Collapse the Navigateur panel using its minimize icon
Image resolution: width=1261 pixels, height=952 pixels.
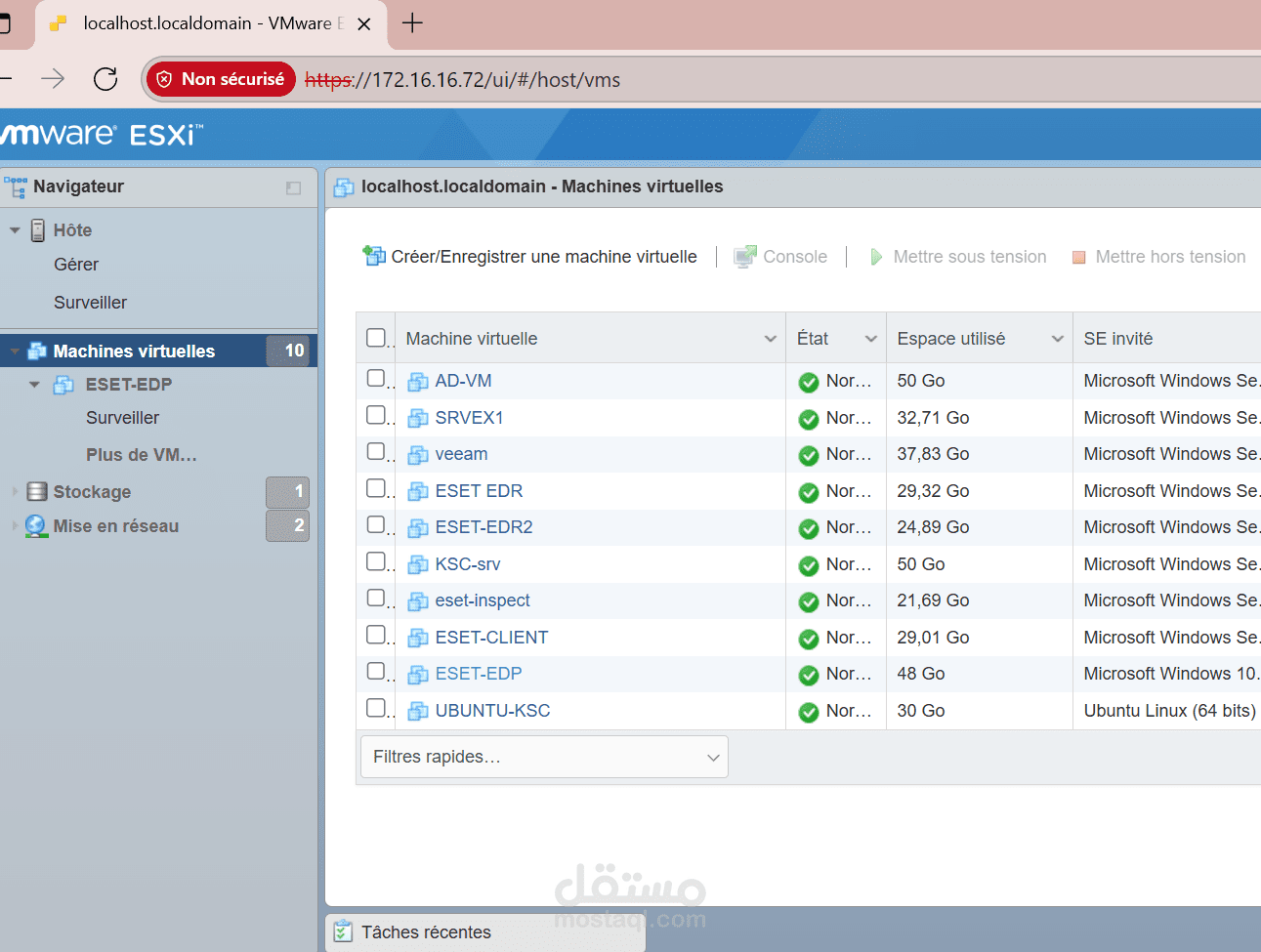click(293, 187)
